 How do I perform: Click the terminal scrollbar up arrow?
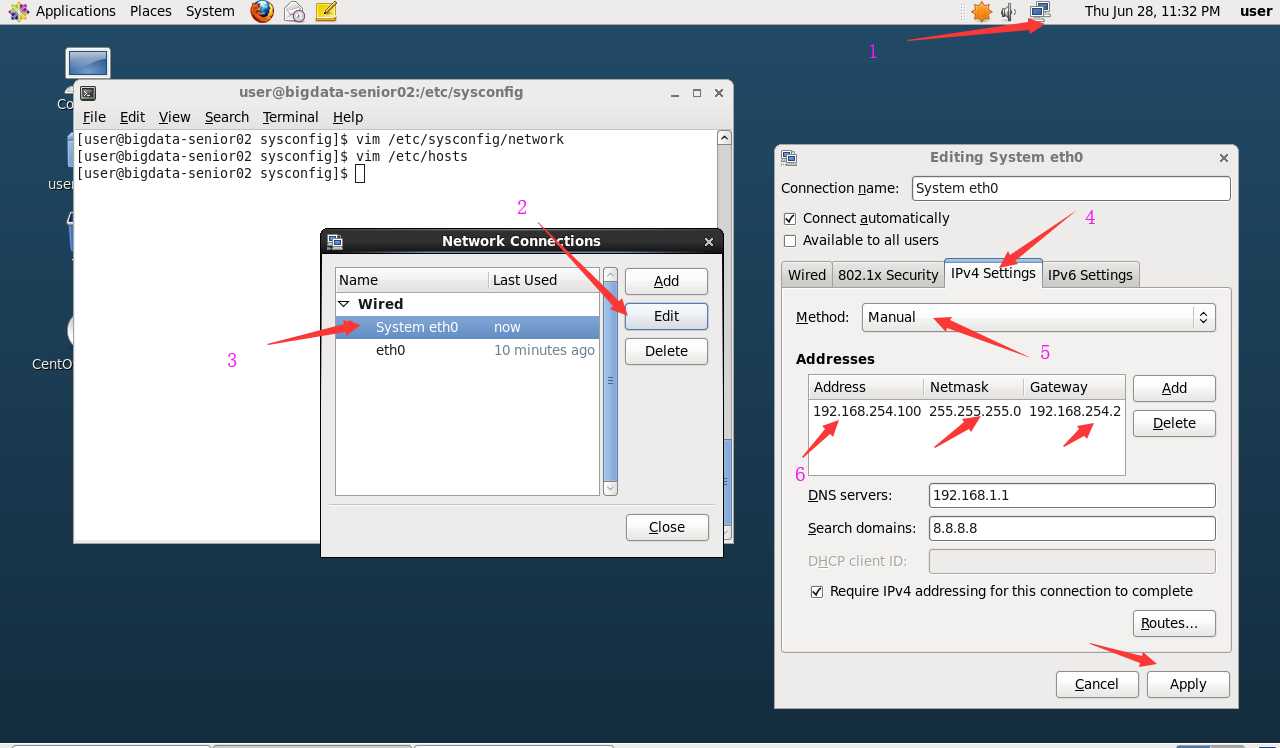[725, 138]
